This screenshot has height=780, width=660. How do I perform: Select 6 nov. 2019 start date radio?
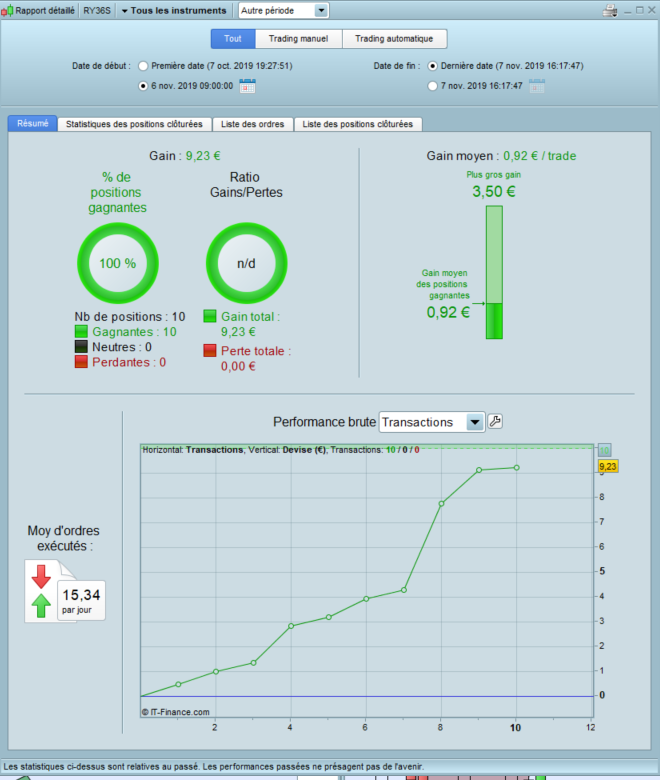143,86
